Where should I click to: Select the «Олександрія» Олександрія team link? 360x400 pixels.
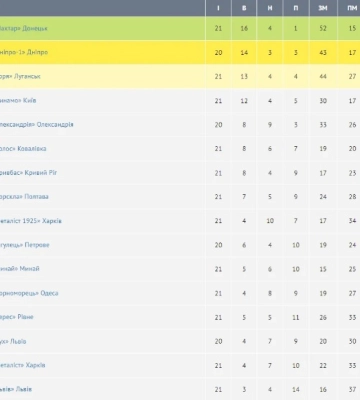pyautogui.click(x=37, y=124)
